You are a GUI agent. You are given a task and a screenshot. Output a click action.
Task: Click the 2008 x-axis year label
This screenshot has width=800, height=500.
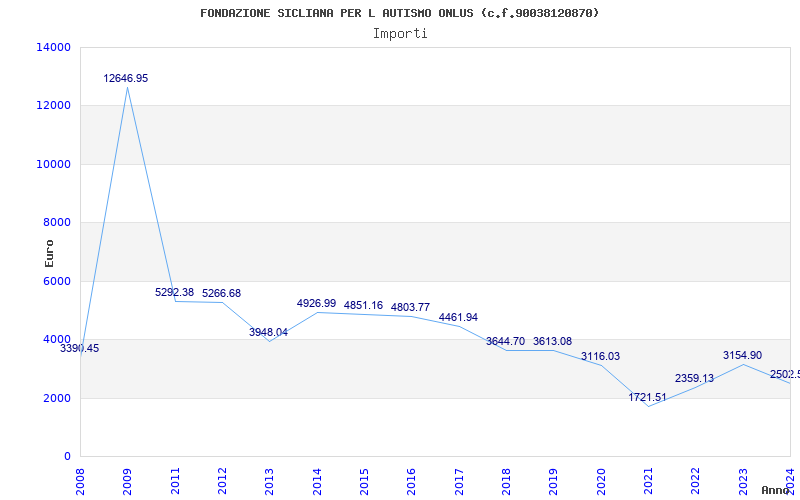coord(80,481)
